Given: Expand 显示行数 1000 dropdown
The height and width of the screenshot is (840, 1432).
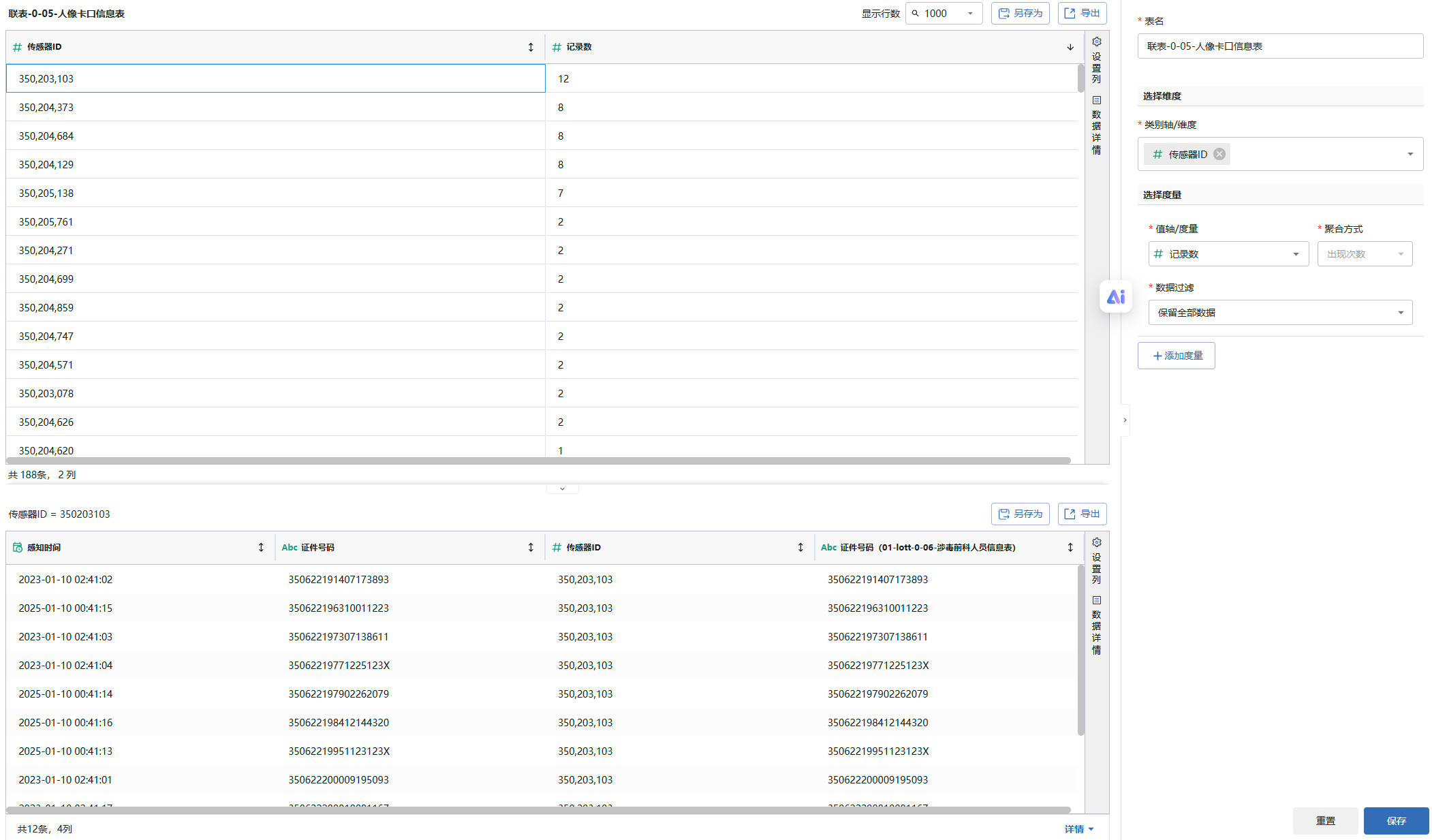Looking at the screenshot, I should coord(970,14).
